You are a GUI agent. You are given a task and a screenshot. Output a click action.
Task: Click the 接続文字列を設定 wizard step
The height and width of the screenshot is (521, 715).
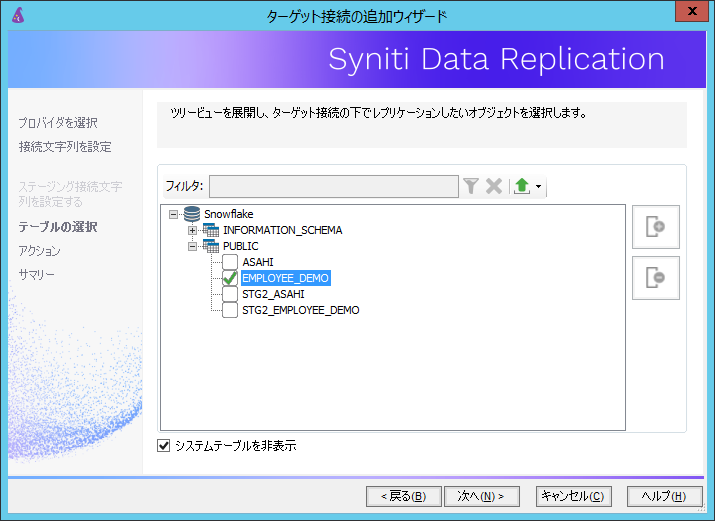coord(65,147)
